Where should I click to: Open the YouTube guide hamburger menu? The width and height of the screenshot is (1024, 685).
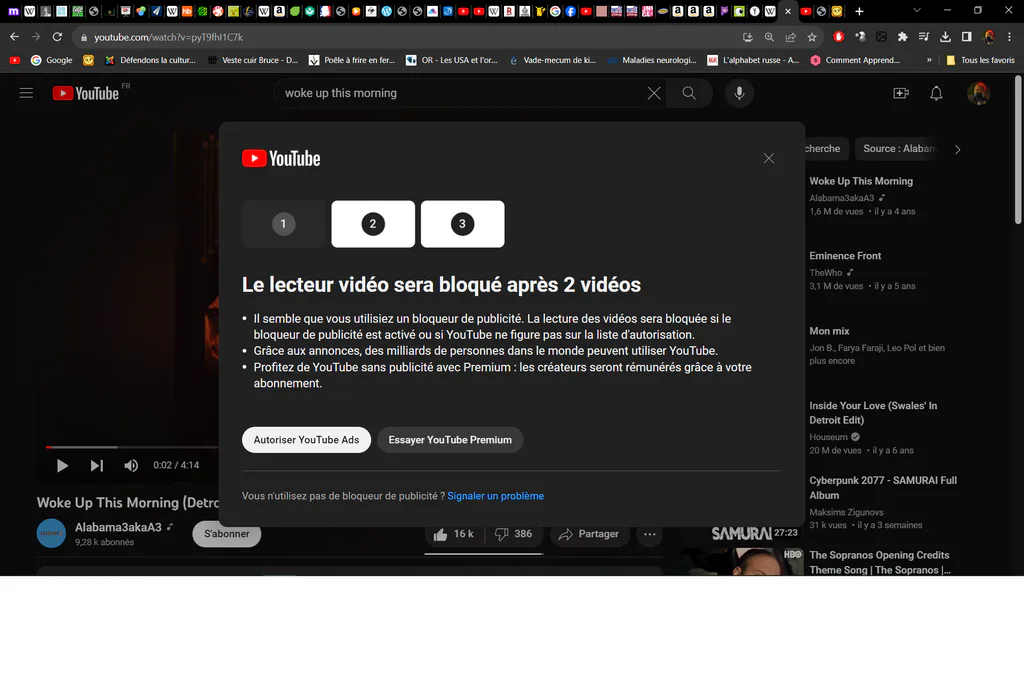point(26,93)
